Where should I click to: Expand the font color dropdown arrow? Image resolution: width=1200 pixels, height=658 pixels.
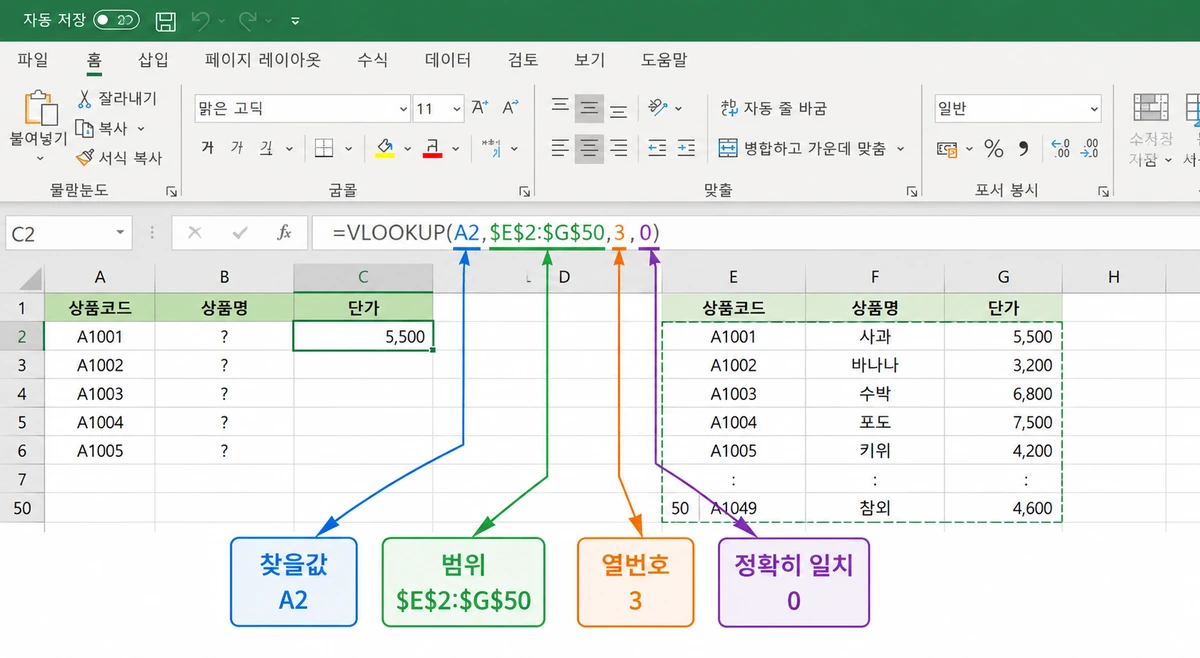click(x=456, y=148)
